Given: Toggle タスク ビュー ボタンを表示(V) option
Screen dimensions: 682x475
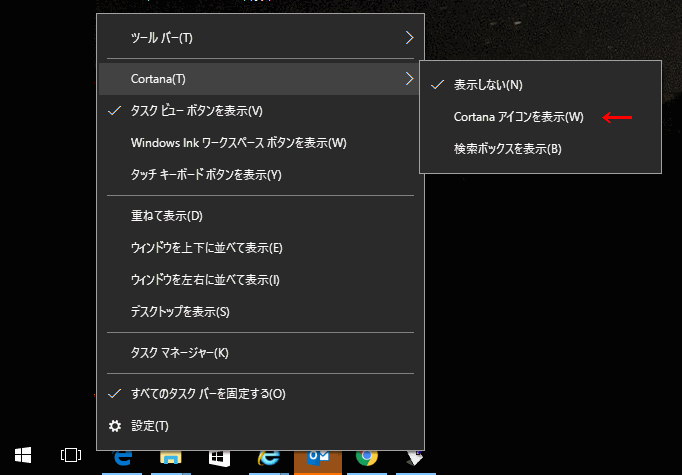Looking at the screenshot, I should coord(261,111).
